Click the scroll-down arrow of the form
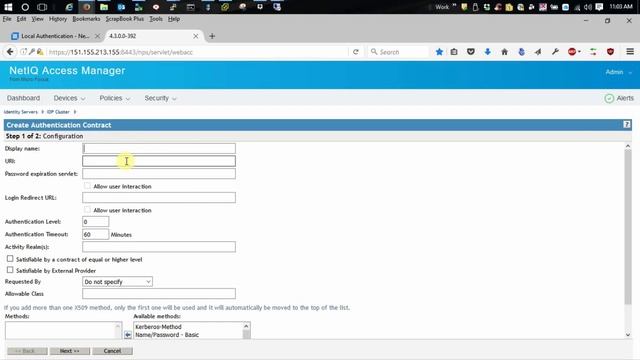 point(628,335)
